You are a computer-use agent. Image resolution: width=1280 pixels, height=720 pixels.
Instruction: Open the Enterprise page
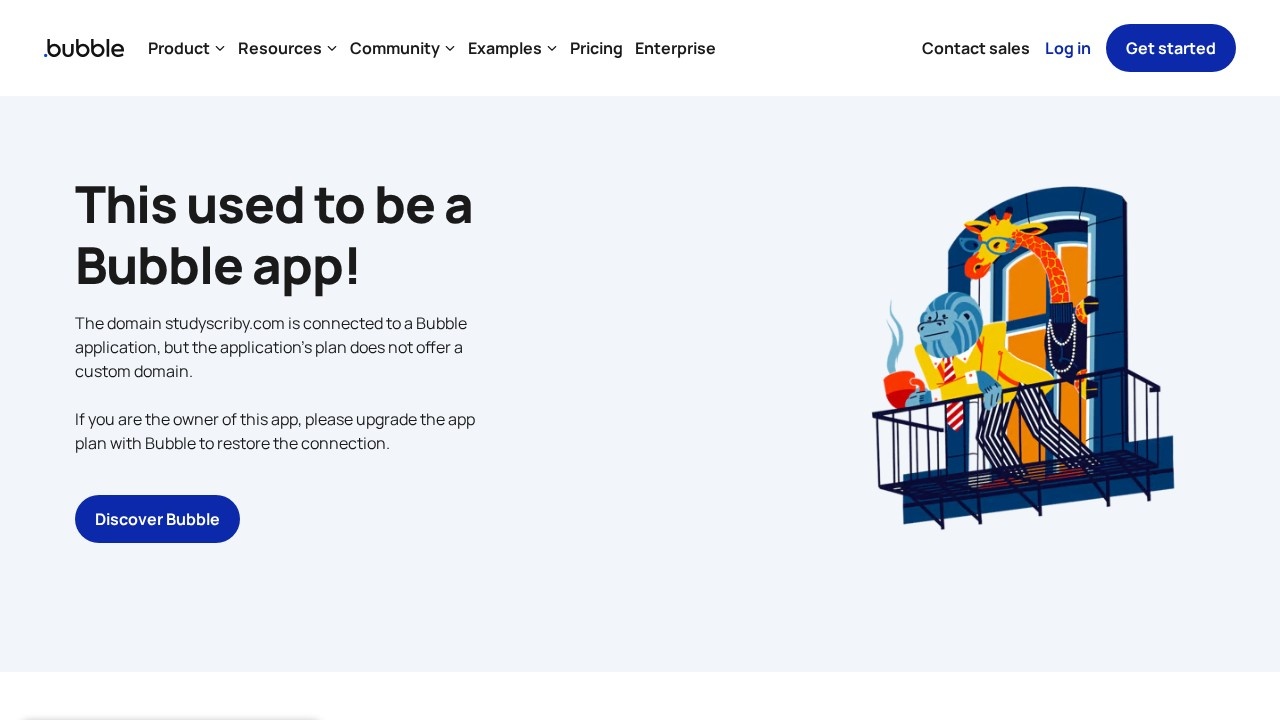point(675,48)
